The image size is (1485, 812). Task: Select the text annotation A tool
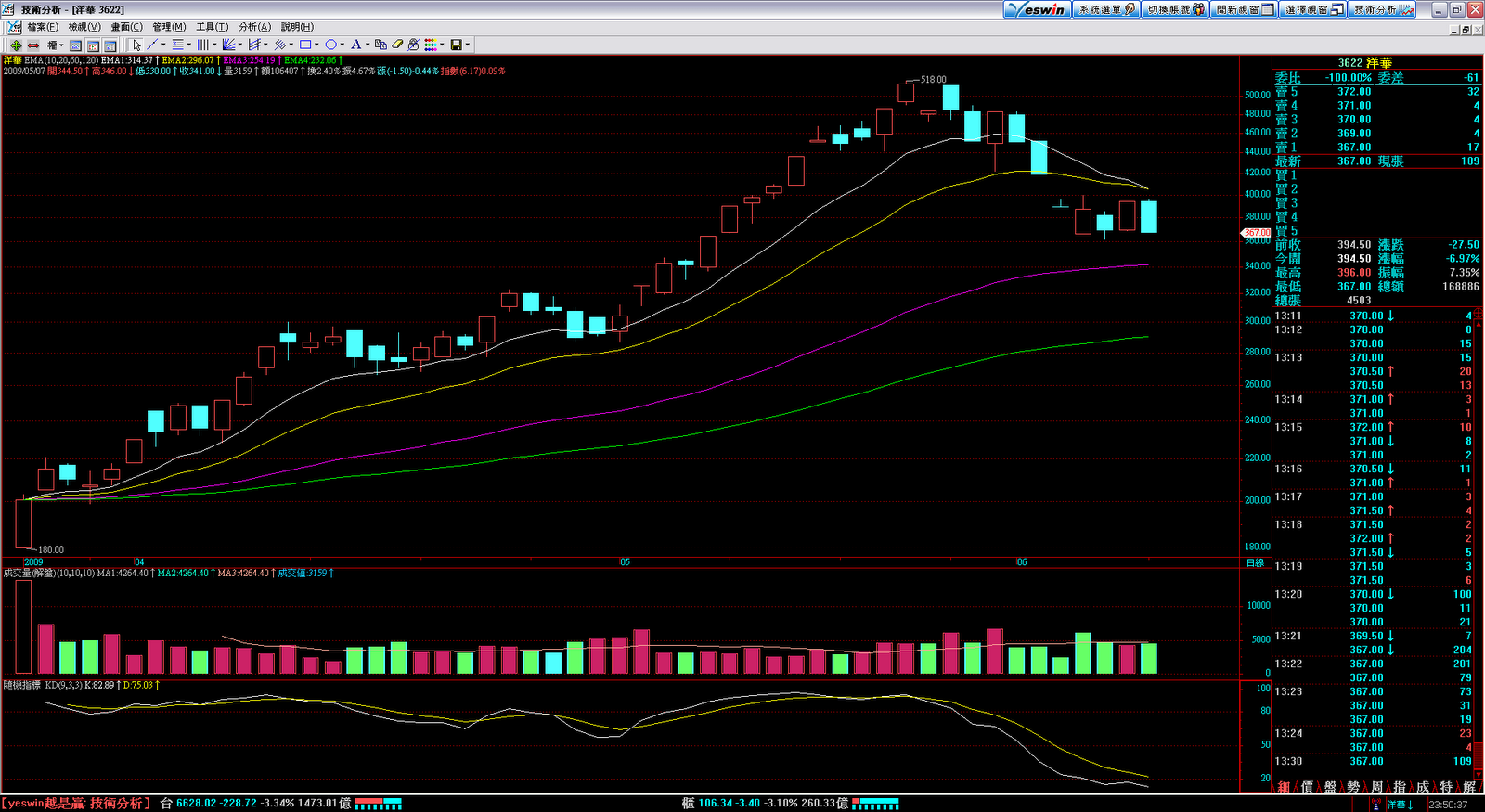click(355, 45)
